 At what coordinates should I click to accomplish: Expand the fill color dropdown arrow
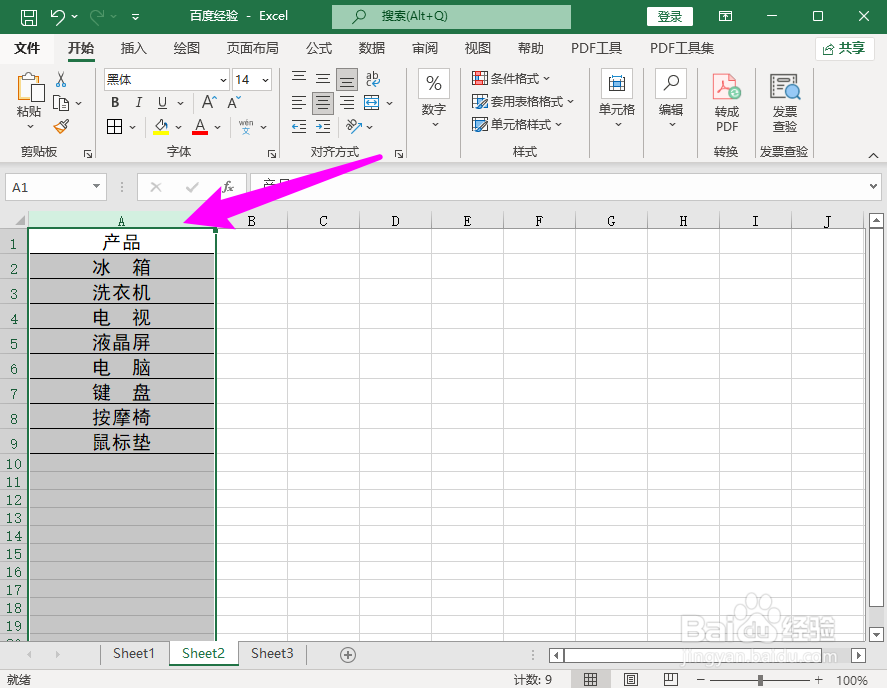178,127
